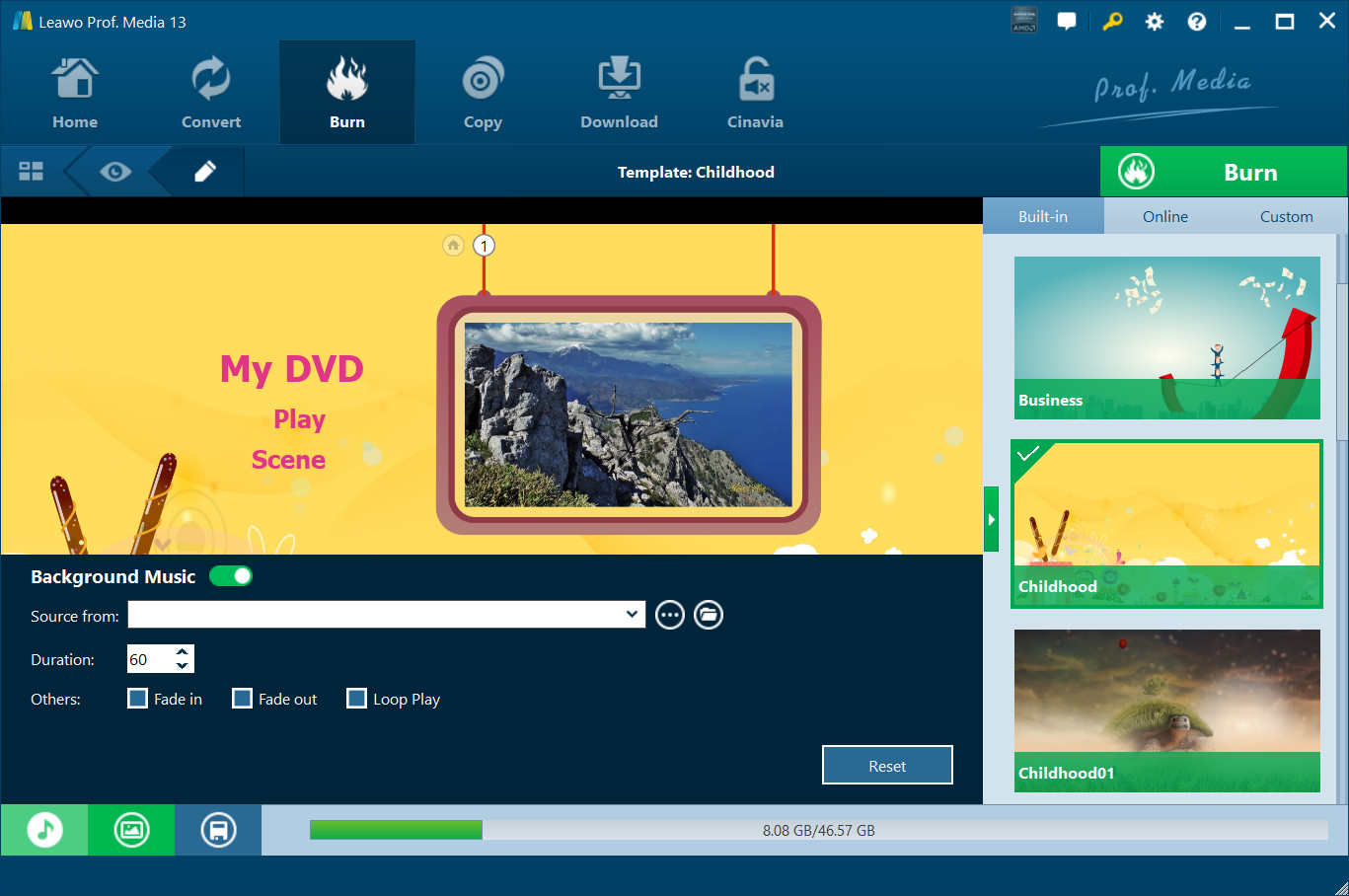Click the pencil edit icon
Screen dimensions: 1349x896
[205, 172]
